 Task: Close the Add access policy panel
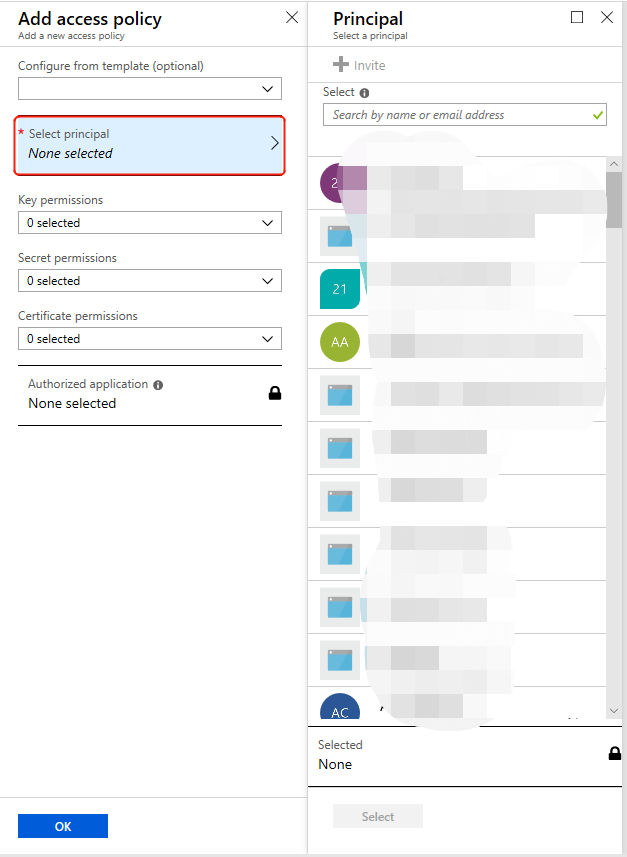coord(291,17)
